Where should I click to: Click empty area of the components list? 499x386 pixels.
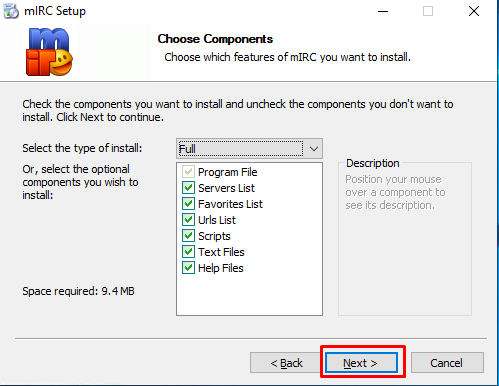[249, 295]
